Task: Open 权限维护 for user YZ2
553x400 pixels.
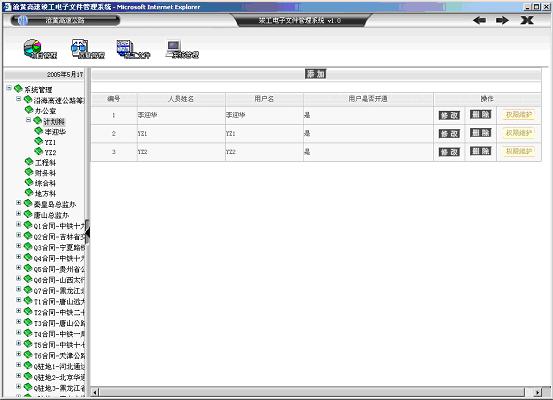Action: (519, 151)
